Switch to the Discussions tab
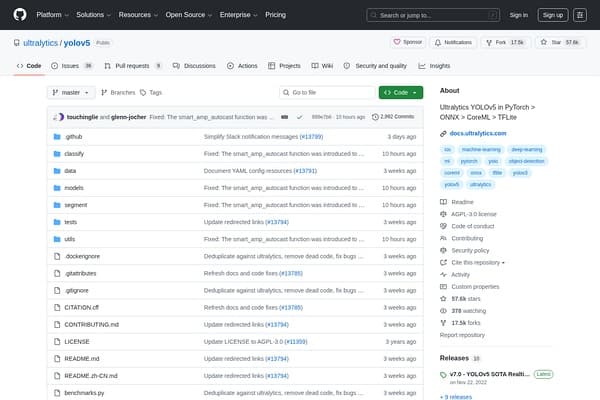This screenshot has width=600, height=400. pos(194,66)
